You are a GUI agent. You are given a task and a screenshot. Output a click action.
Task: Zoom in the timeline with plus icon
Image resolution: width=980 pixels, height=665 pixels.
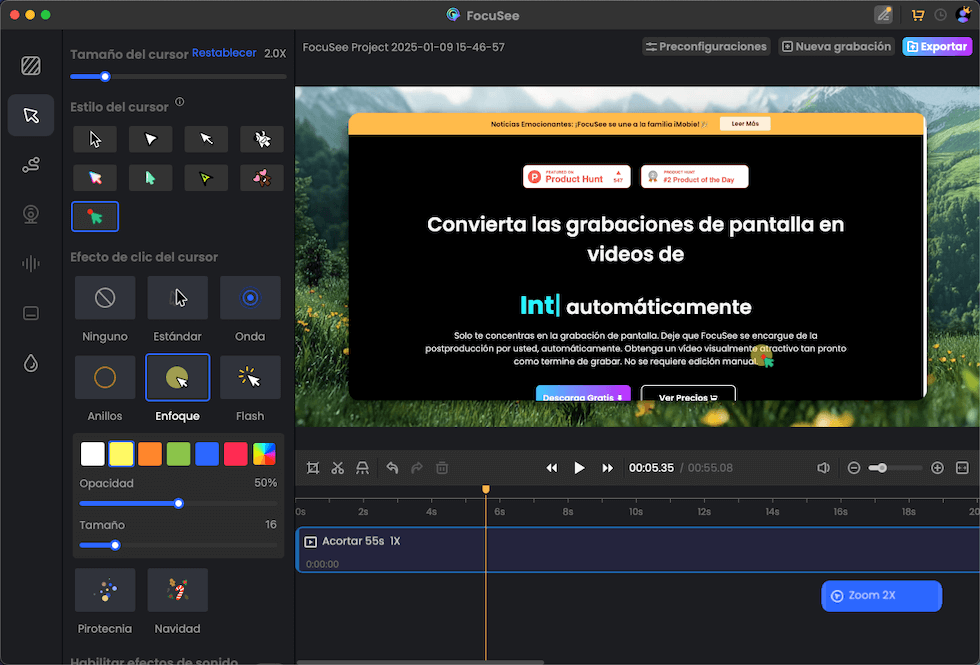pos(937,468)
